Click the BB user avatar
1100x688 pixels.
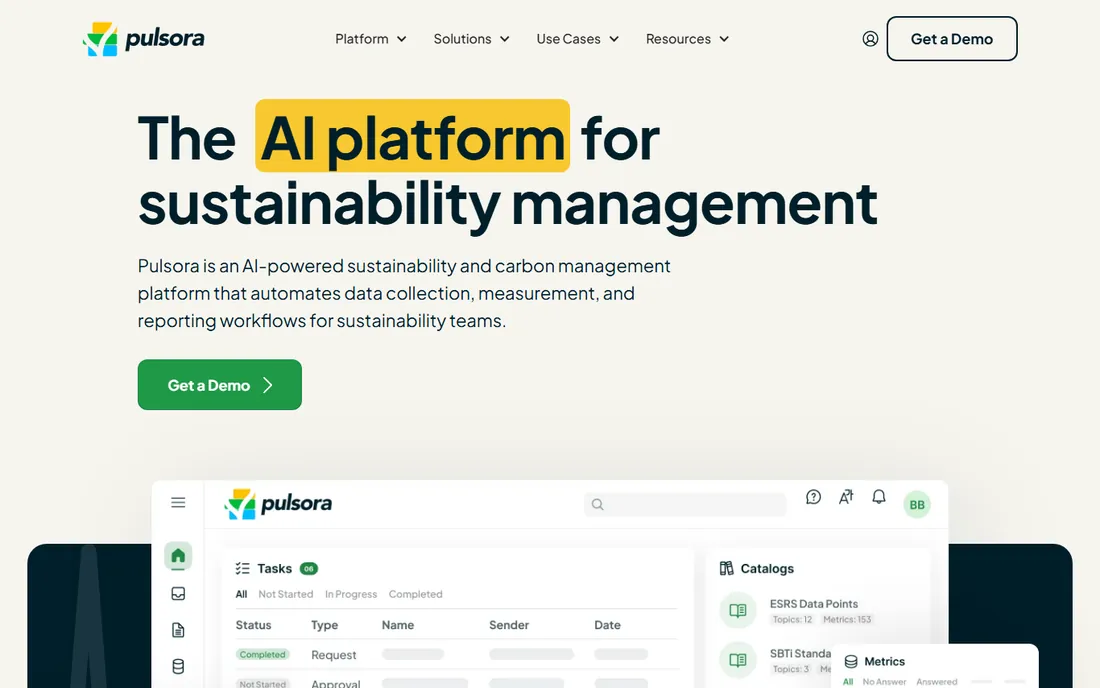point(917,504)
